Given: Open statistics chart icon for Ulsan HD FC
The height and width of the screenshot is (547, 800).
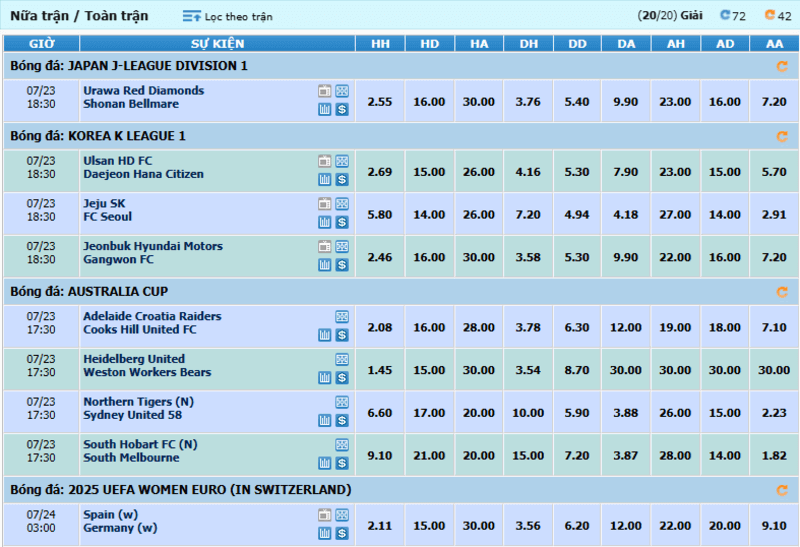Looking at the screenshot, I should point(324,180).
